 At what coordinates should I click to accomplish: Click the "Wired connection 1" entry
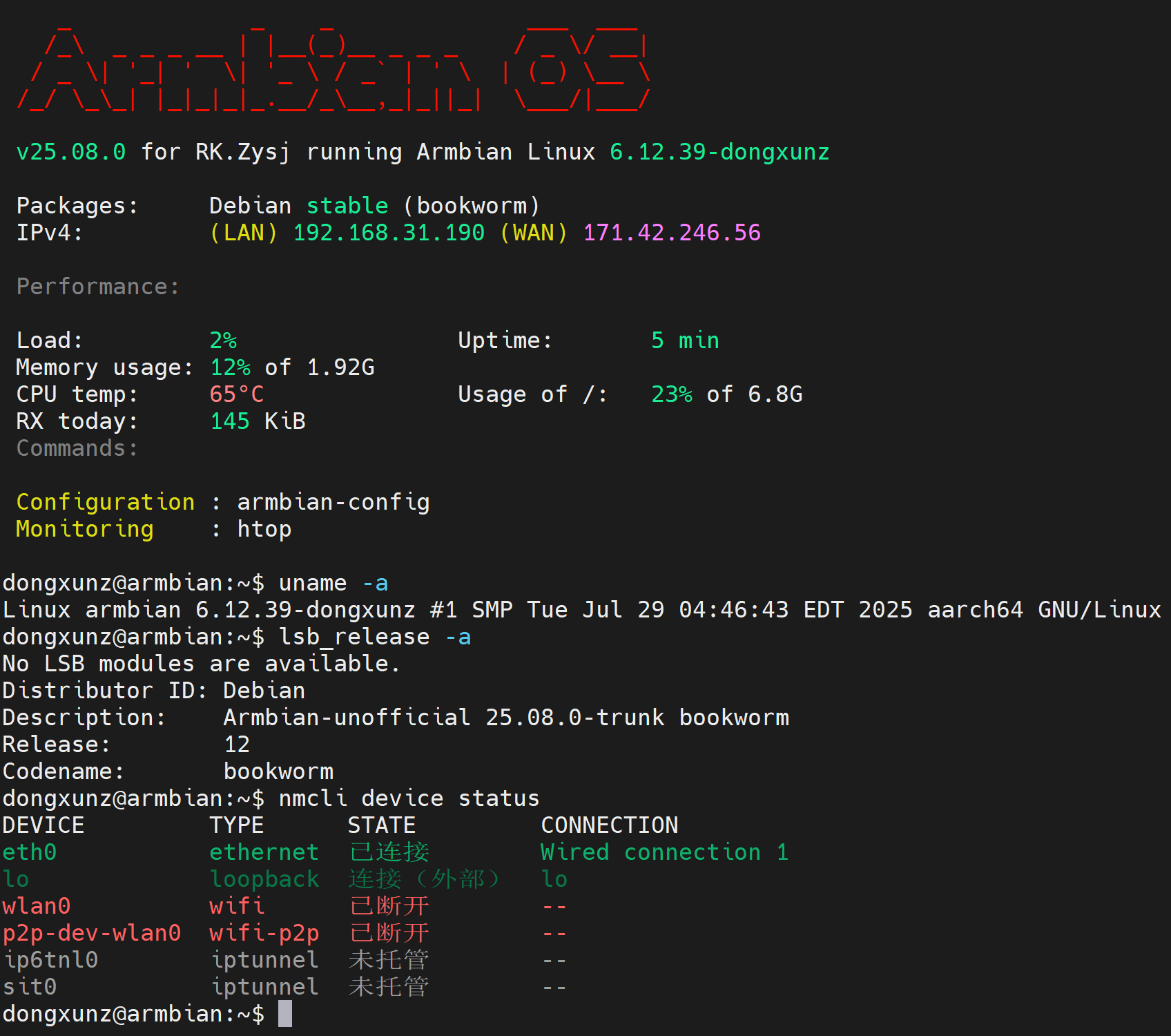(x=665, y=852)
